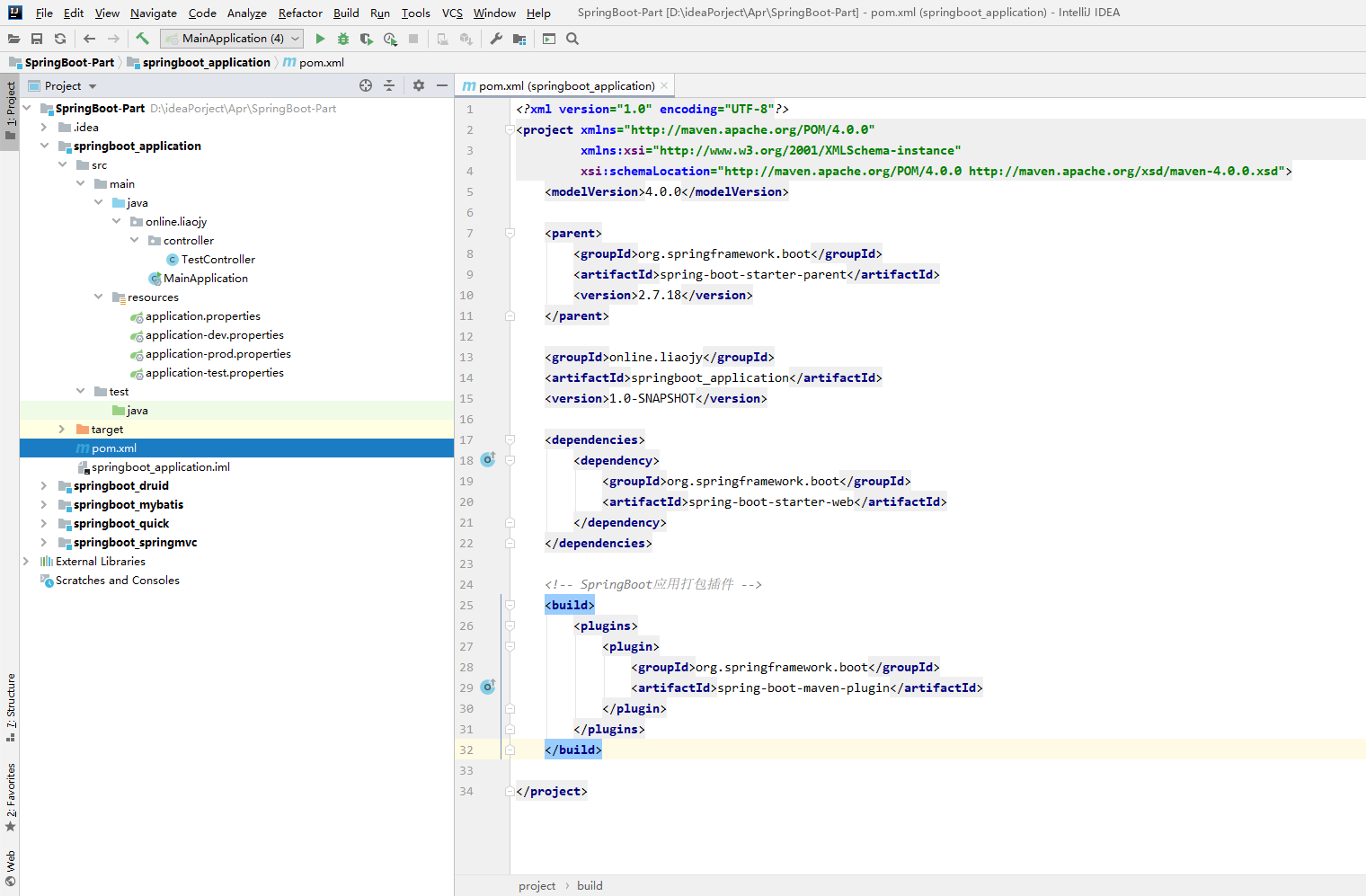Expand the springboot_druid module
The image size is (1366, 896).
[x=44, y=485]
